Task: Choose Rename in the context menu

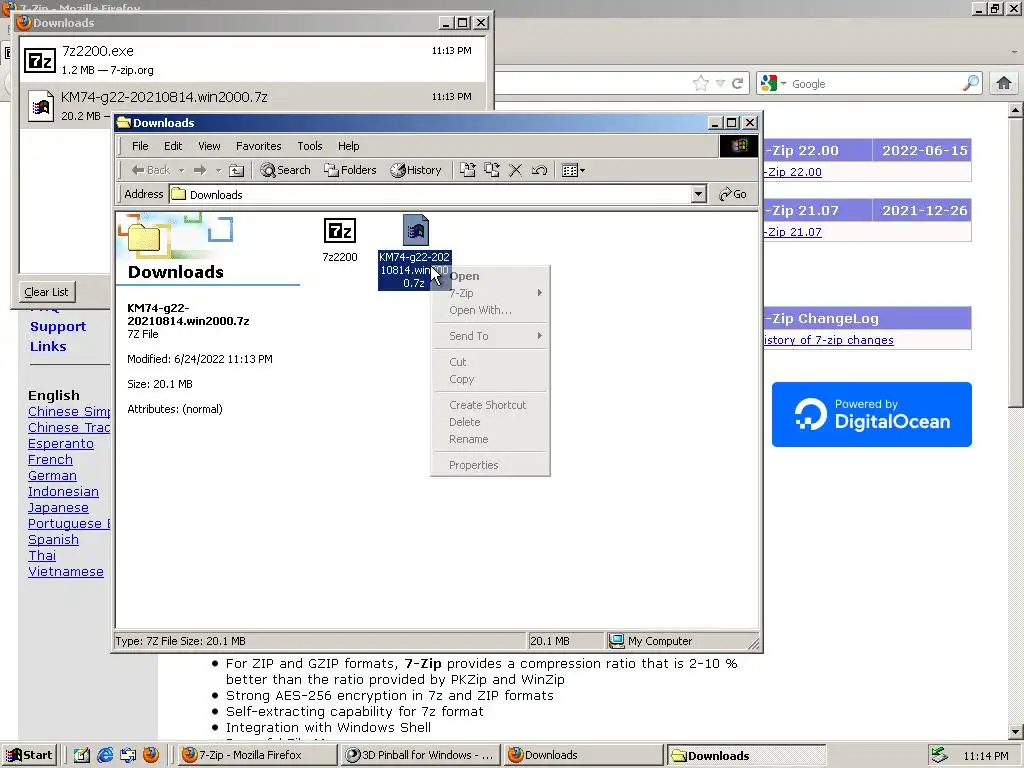Action: (x=490, y=439)
